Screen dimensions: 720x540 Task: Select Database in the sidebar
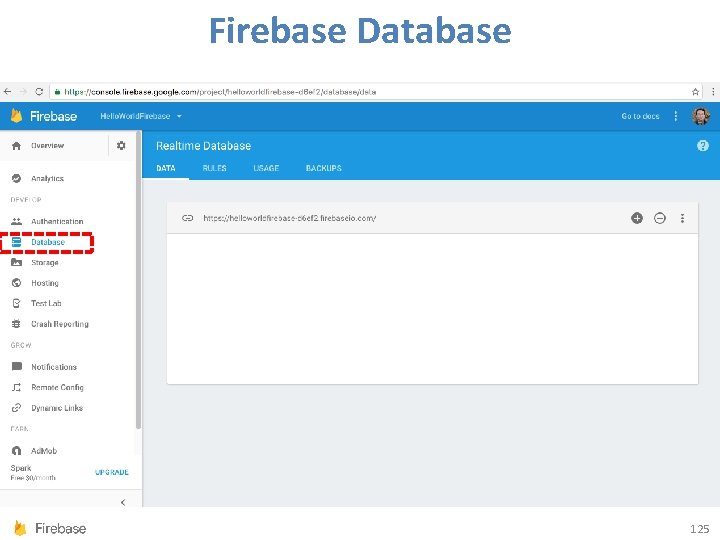point(39,242)
